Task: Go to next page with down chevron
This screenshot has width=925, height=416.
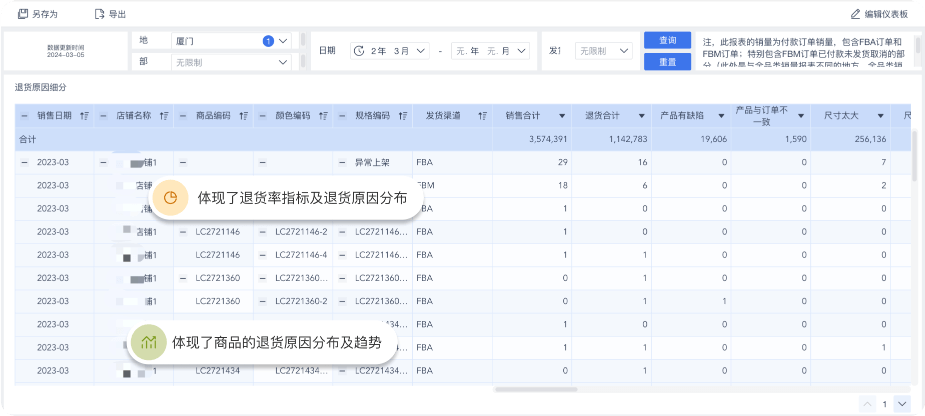Action: point(902,403)
